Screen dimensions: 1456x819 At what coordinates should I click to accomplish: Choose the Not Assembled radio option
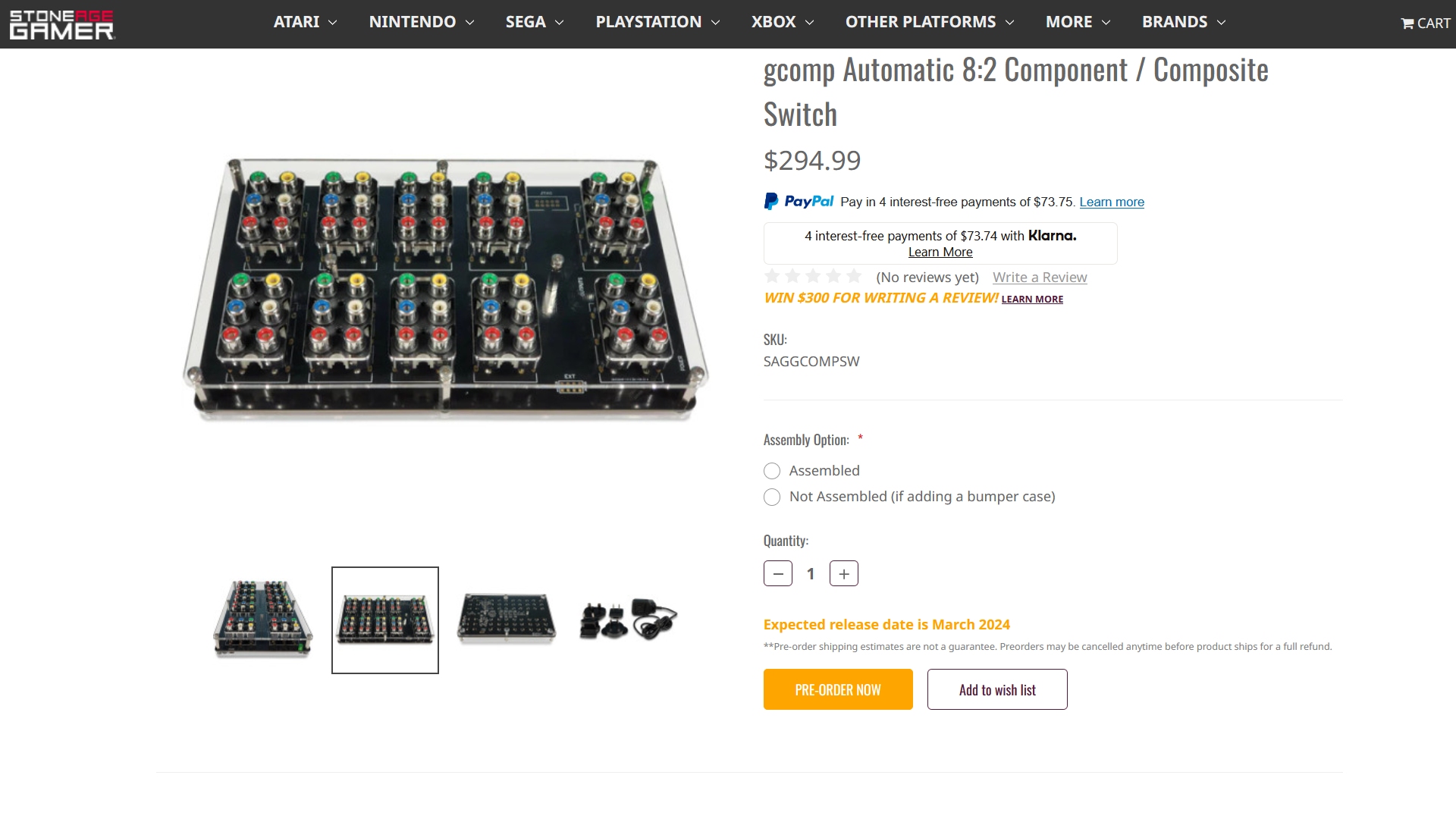point(772,497)
